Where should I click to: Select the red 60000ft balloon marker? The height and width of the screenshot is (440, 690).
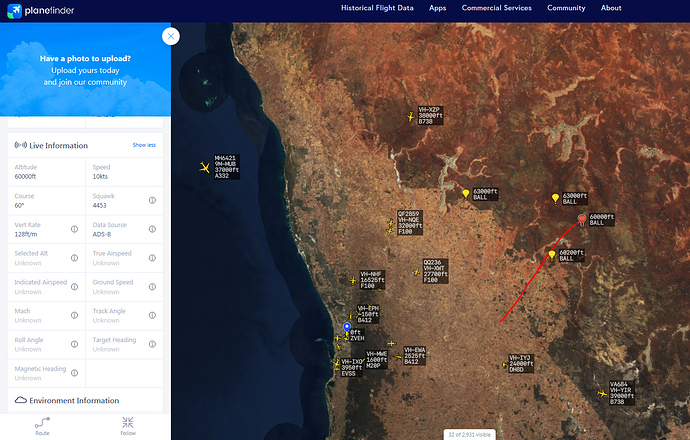click(582, 220)
